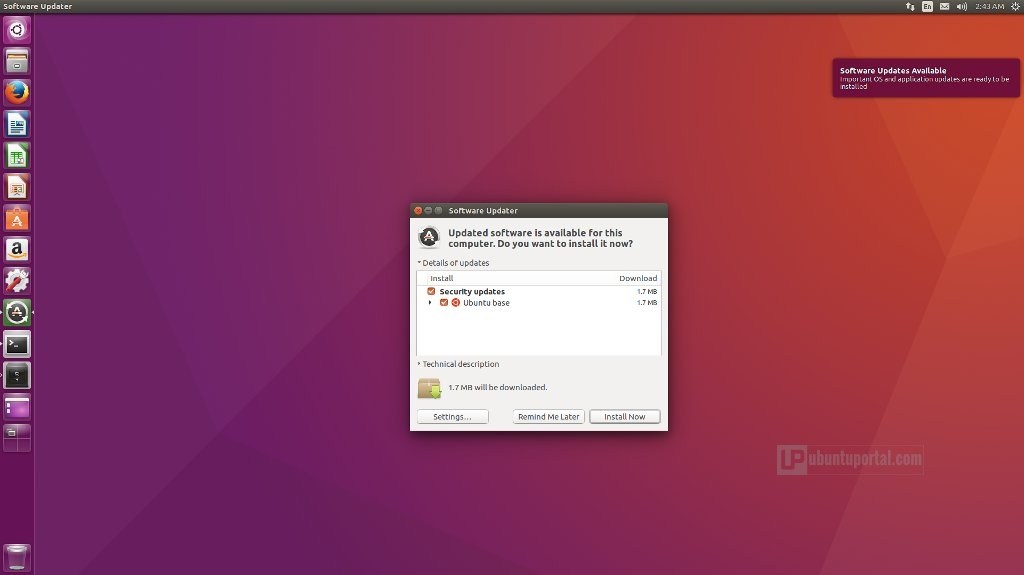1024x575 pixels.
Task: Minimize the Software Updater dialog
Action: coord(428,210)
